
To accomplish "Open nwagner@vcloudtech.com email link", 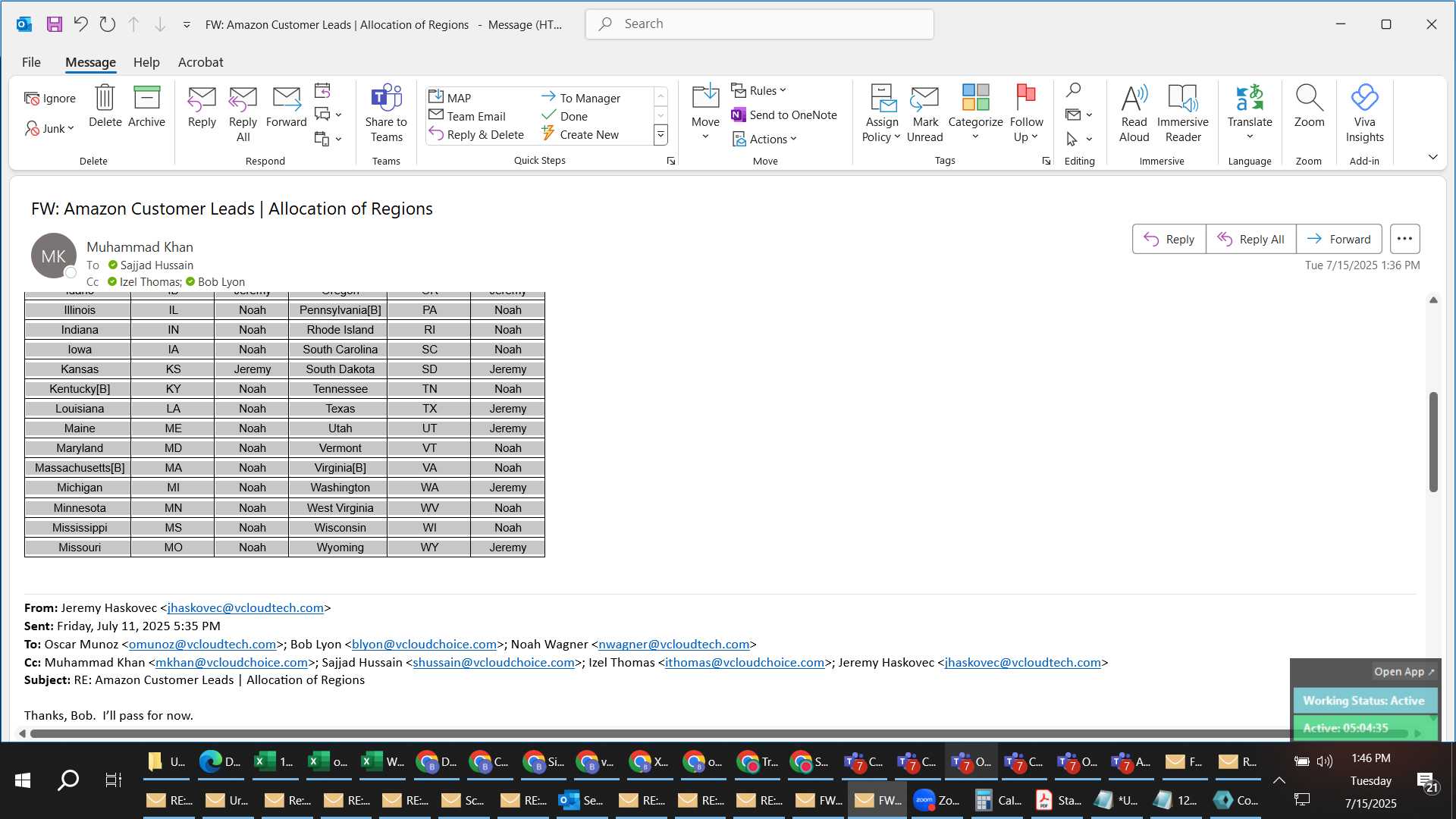I will tap(673, 644).
